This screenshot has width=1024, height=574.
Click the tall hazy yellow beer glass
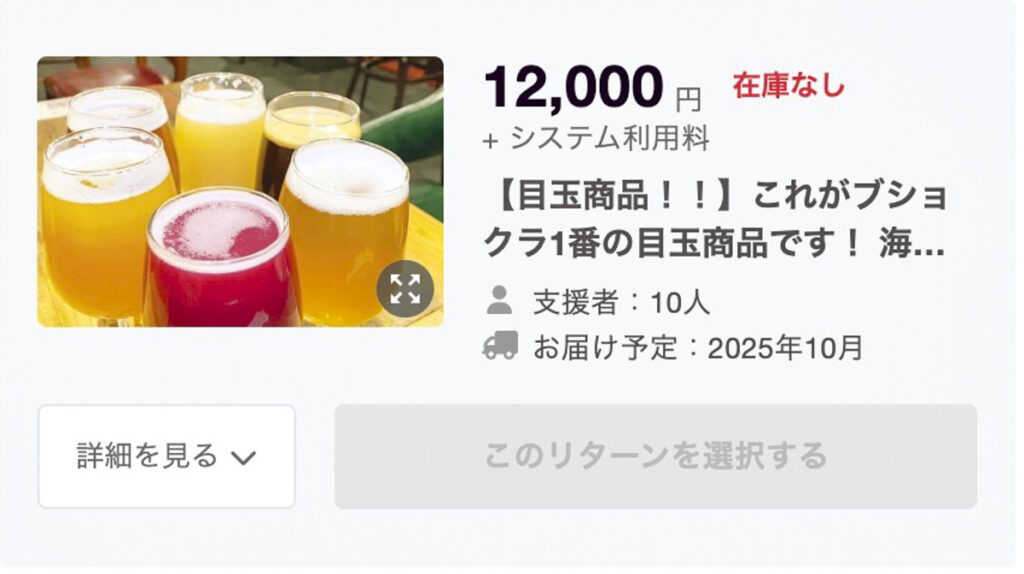(219, 131)
